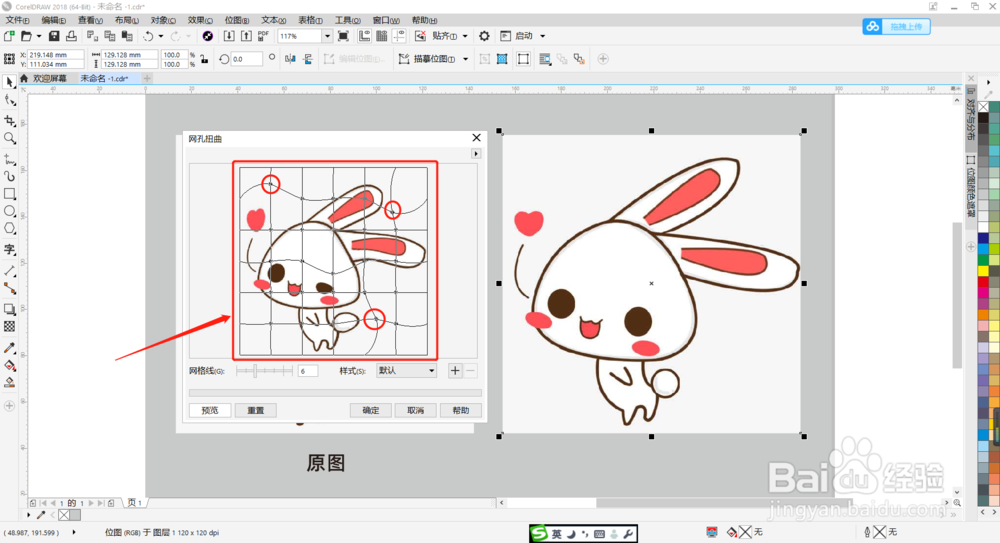Select the Drop Shadow tool
This screenshot has width=1000, height=543.
point(10,309)
